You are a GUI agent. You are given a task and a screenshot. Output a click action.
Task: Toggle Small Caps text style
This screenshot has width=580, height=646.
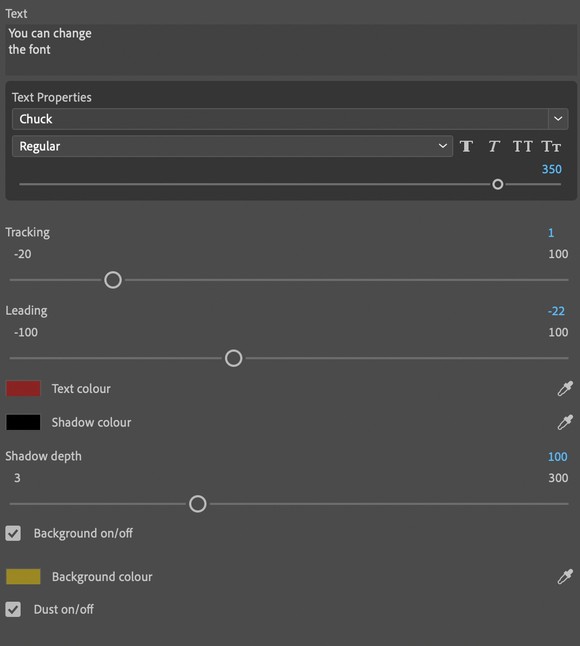coord(551,146)
